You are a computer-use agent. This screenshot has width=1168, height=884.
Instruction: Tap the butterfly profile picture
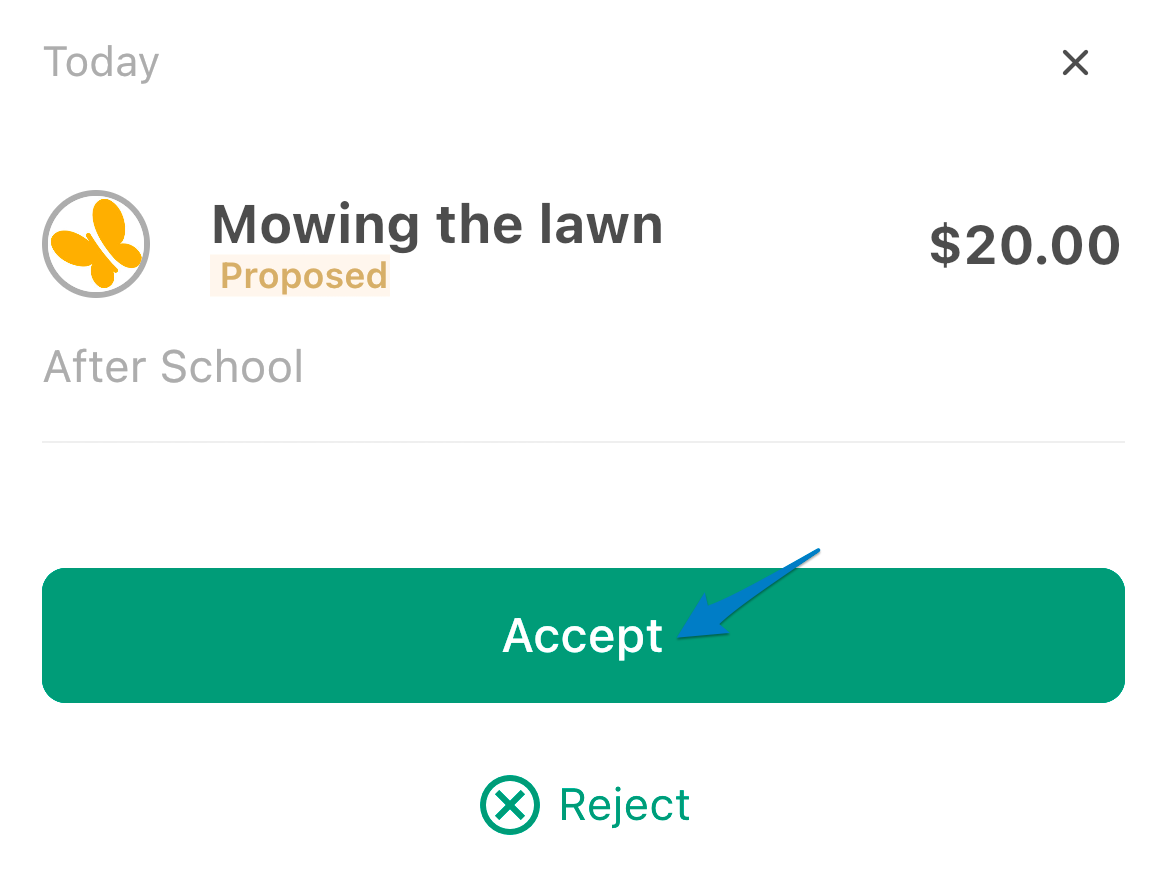(96, 244)
